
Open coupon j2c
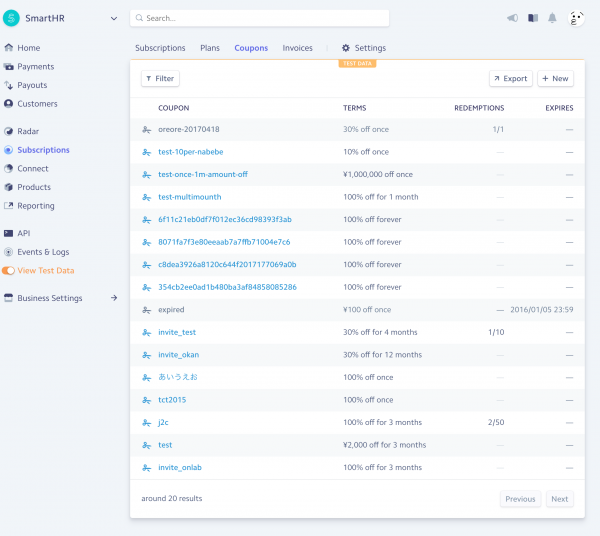pos(163,422)
